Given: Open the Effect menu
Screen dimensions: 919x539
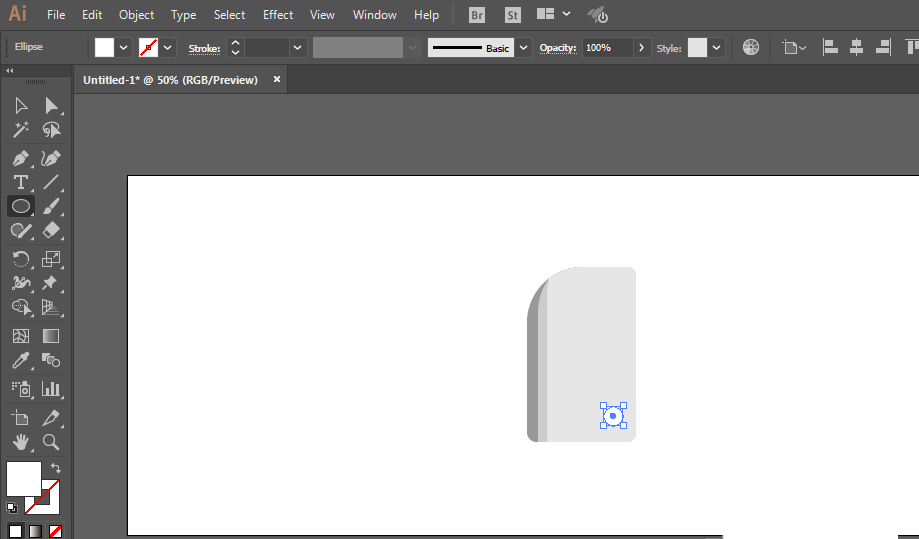Looking at the screenshot, I should pyautogui.click(x=278, y=15).
